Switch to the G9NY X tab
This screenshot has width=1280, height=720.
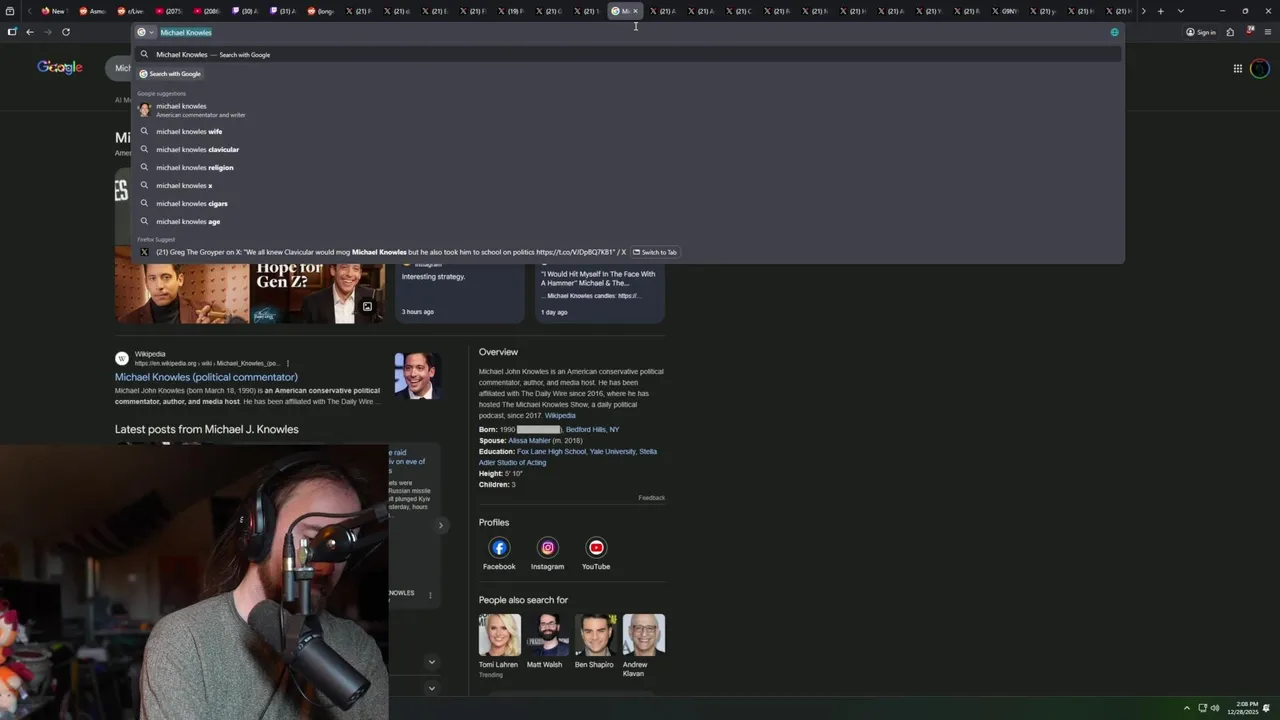1004,11
